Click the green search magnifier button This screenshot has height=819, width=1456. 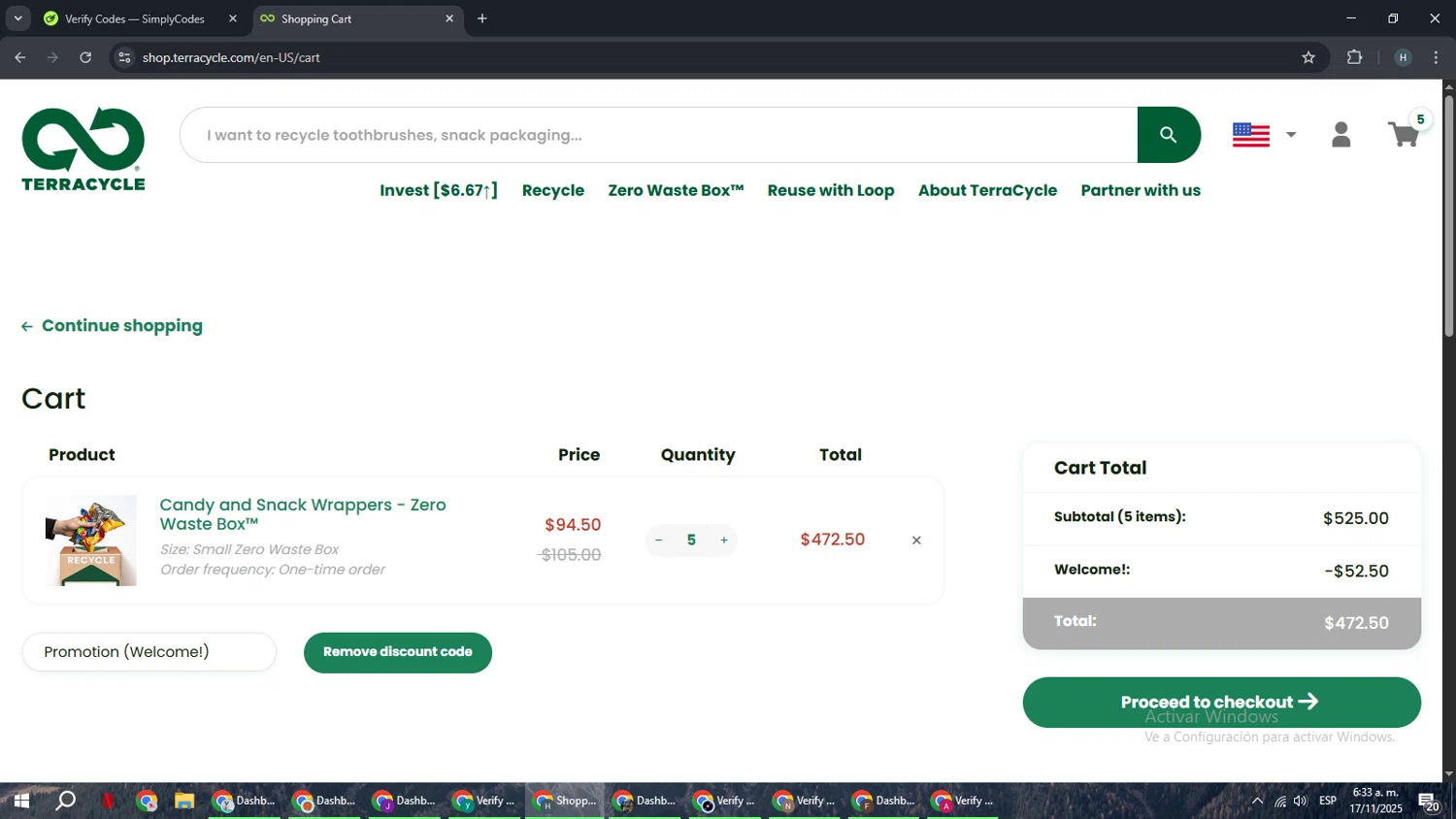coord(1169,135)
